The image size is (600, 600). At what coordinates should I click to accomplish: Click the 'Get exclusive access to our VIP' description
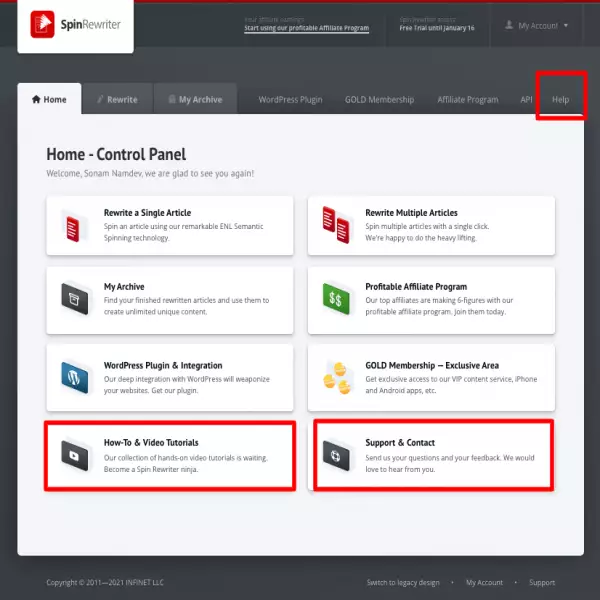point(451,385)
